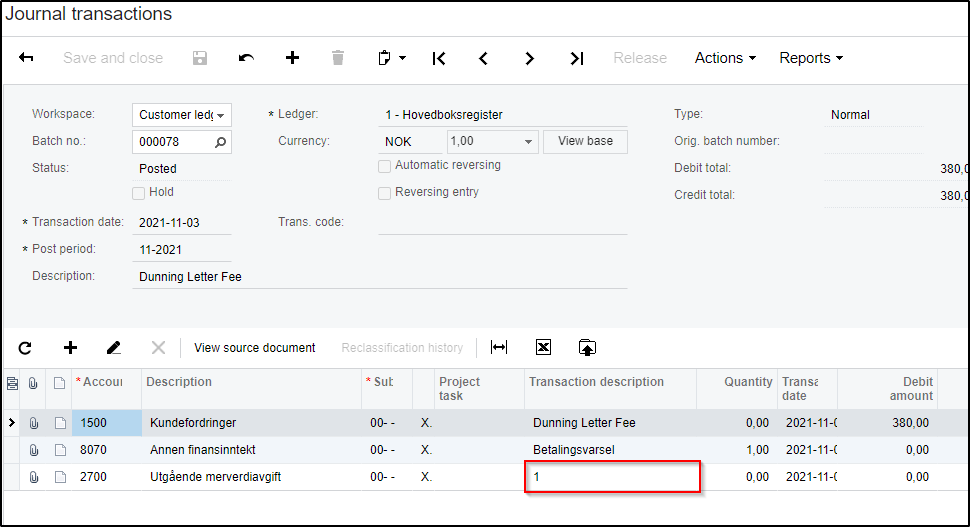Export grid lines to Excel

click(x=543, y=348)
